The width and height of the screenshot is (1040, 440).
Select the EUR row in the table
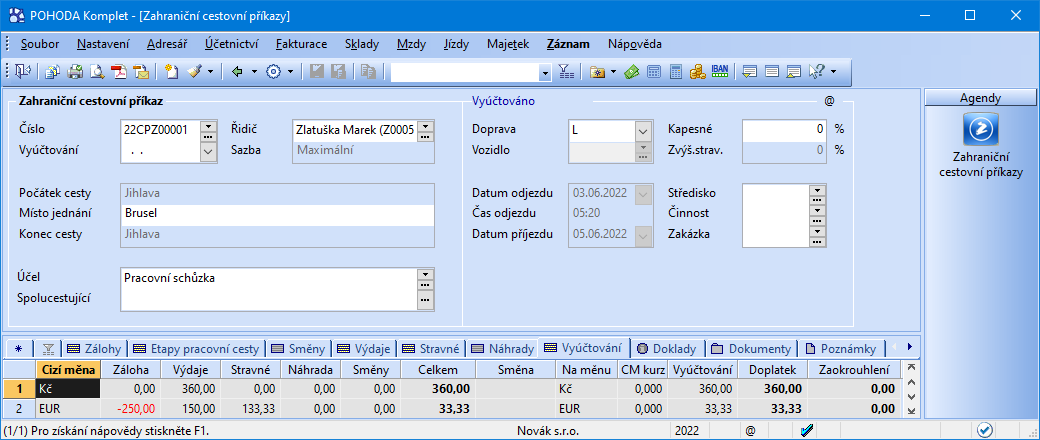[x=452, y=407]
